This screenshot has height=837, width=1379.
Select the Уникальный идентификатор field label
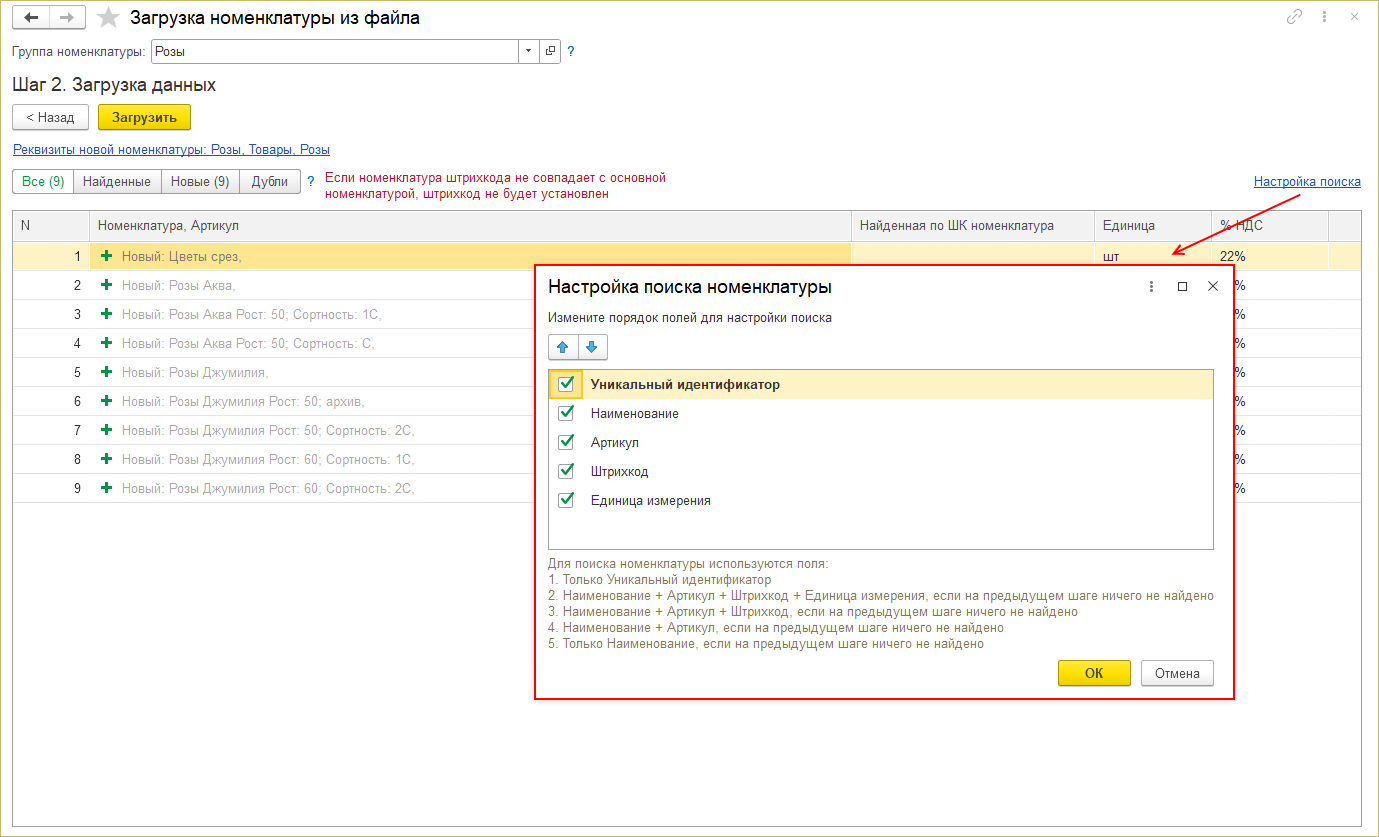(685, 384)
